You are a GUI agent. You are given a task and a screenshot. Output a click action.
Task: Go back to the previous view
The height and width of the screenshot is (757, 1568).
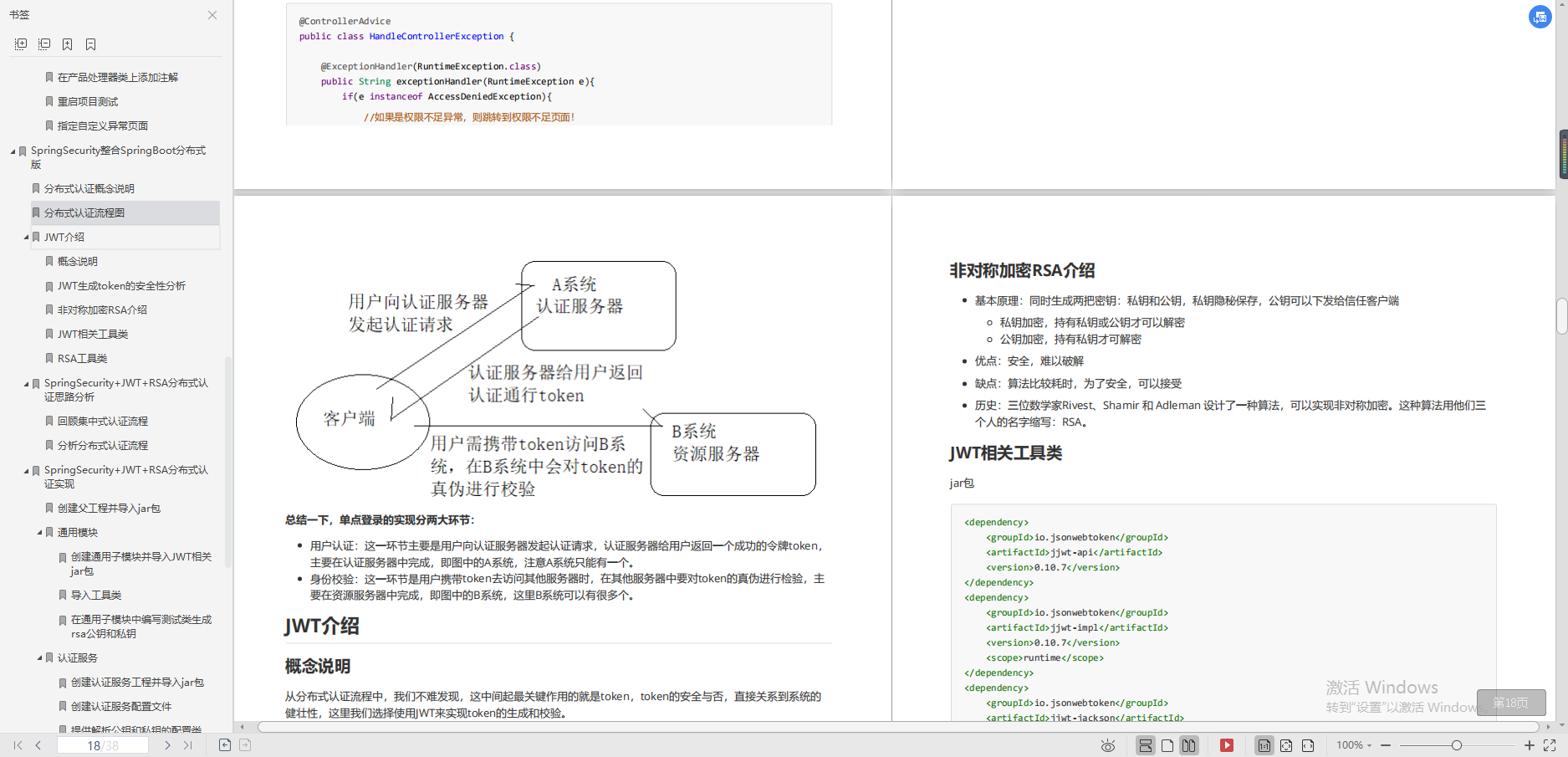click(225, 745)
